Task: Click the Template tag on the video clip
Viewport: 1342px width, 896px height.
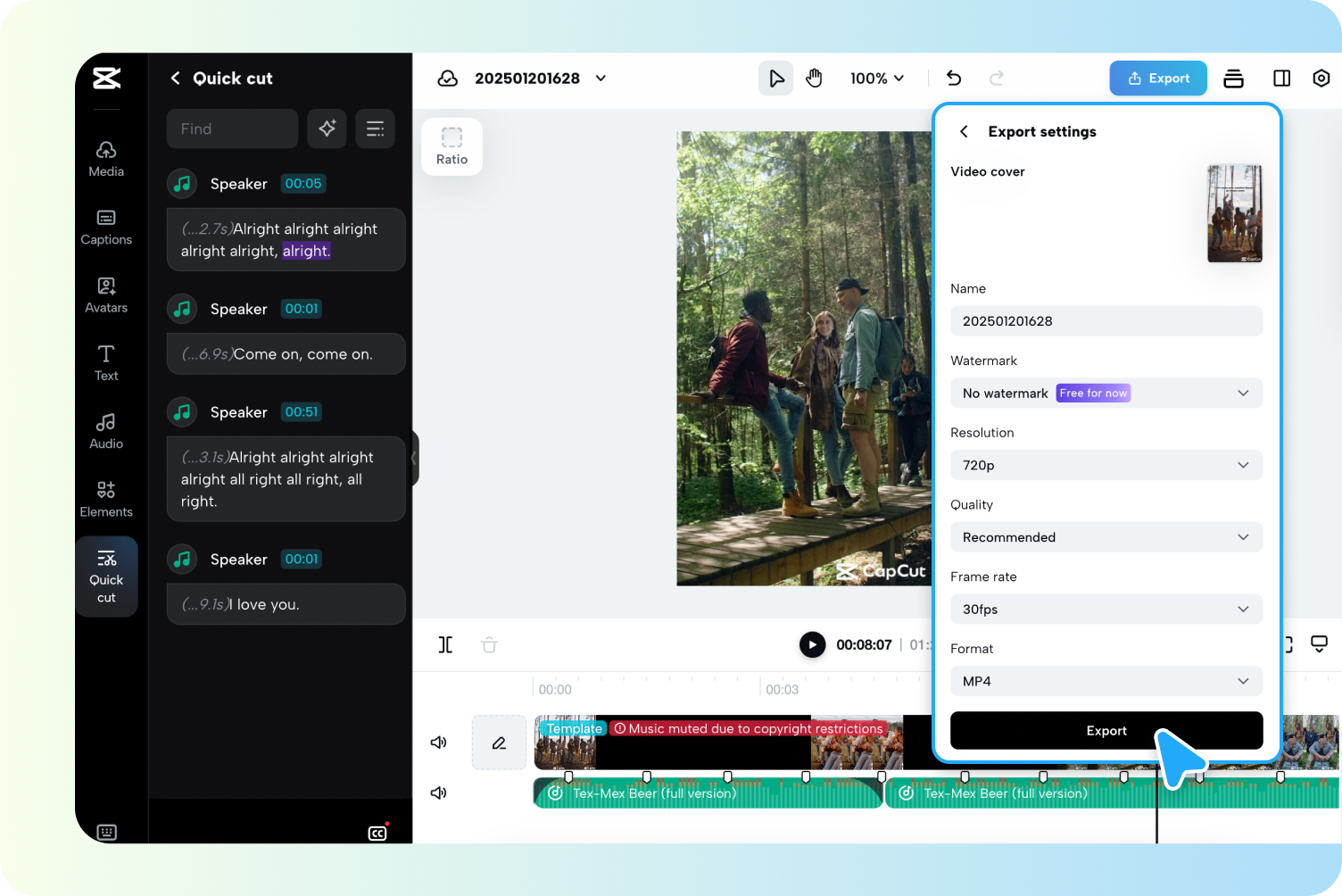Action: (x=574, y=729)
